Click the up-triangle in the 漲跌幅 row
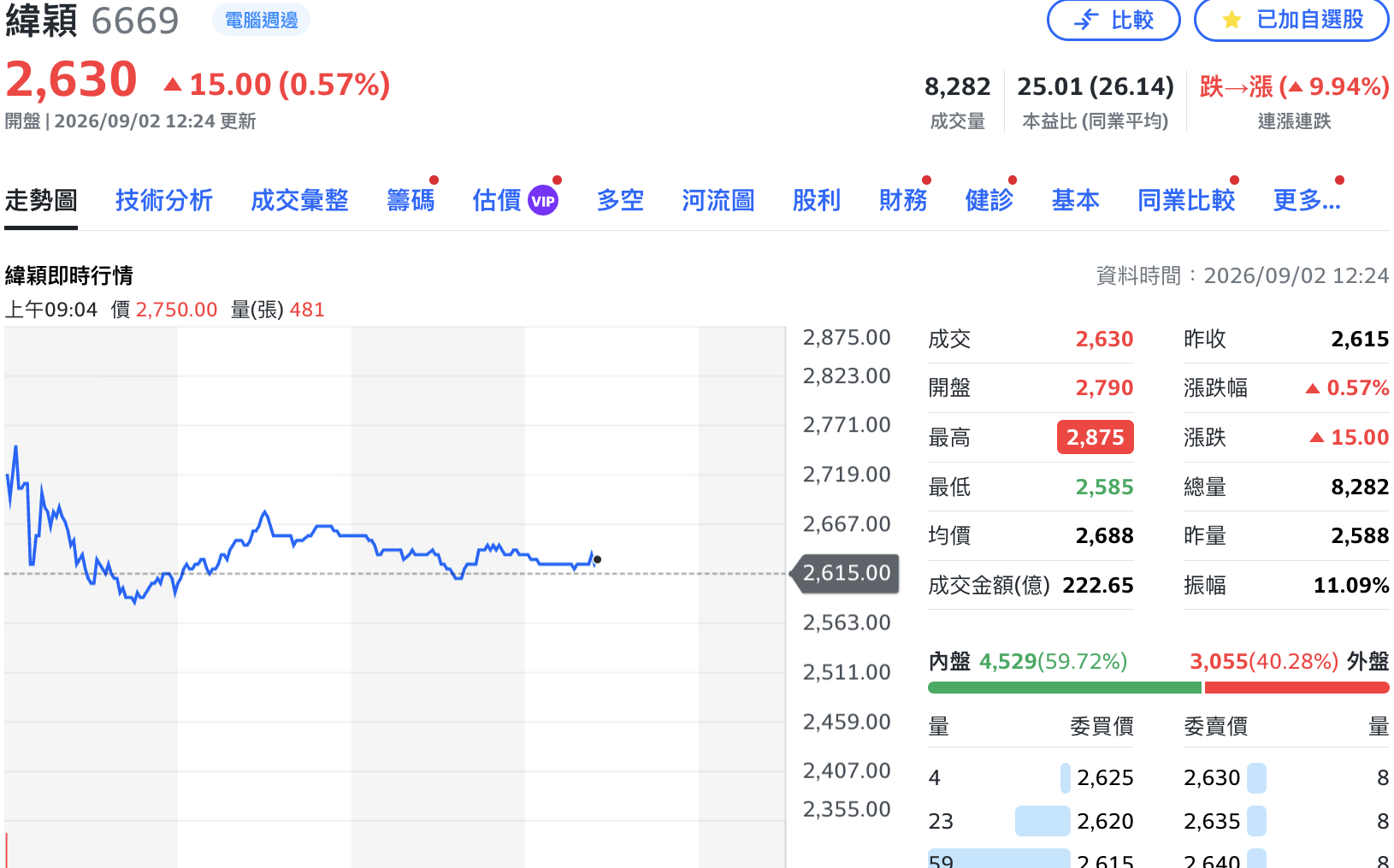 click(1313, 388)
